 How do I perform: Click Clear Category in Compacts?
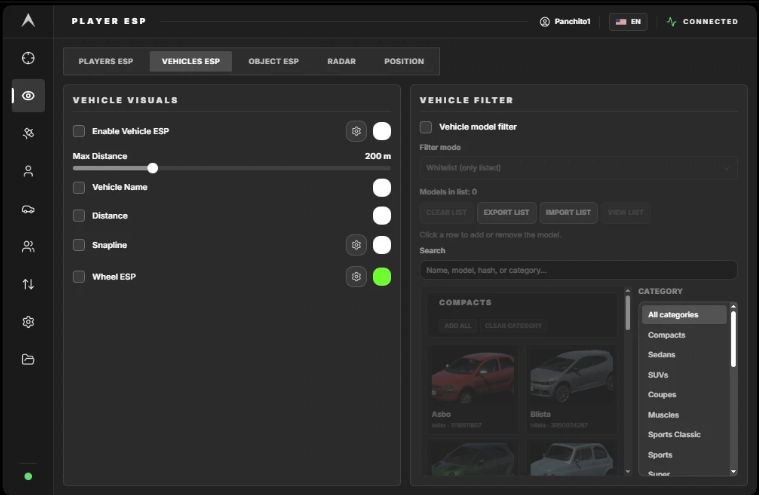[514, 326]
